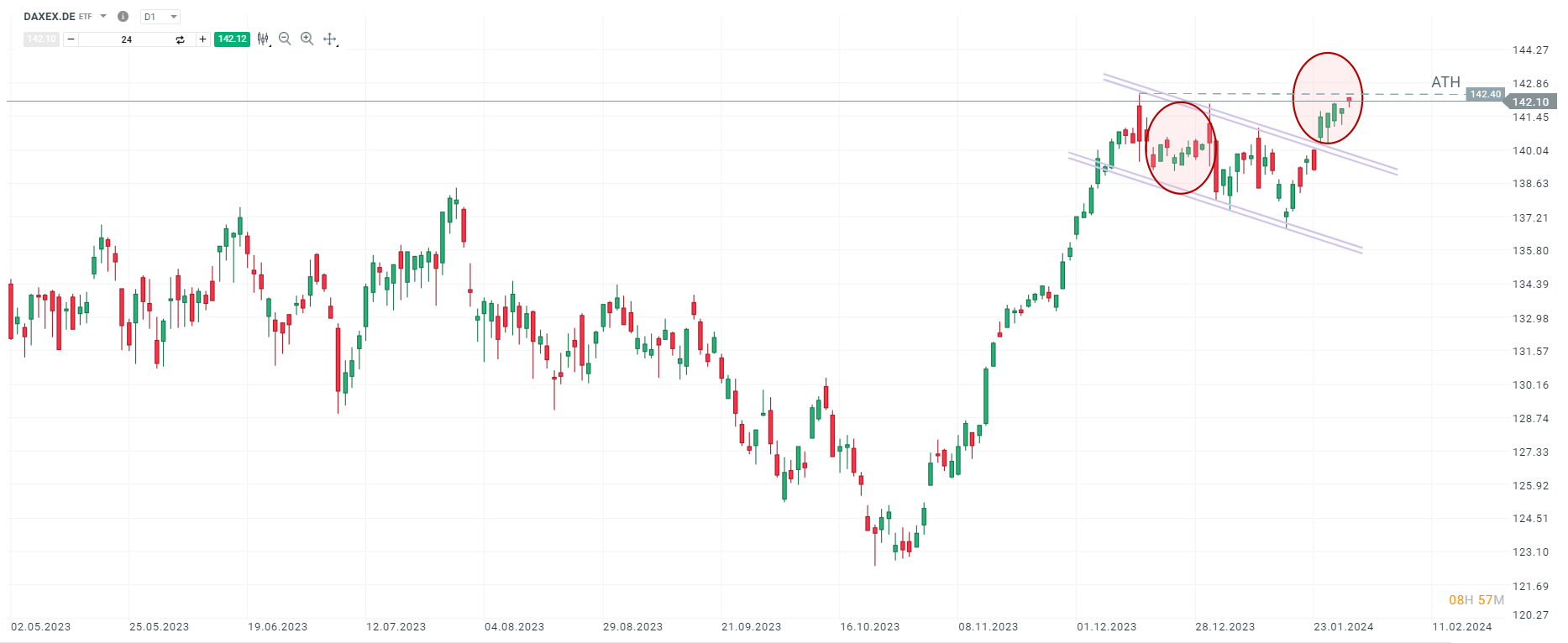This screenshot has width=1568, height=643.
Task: Click the DAXEX.DE symbol name
Action: tap(50, 16)
